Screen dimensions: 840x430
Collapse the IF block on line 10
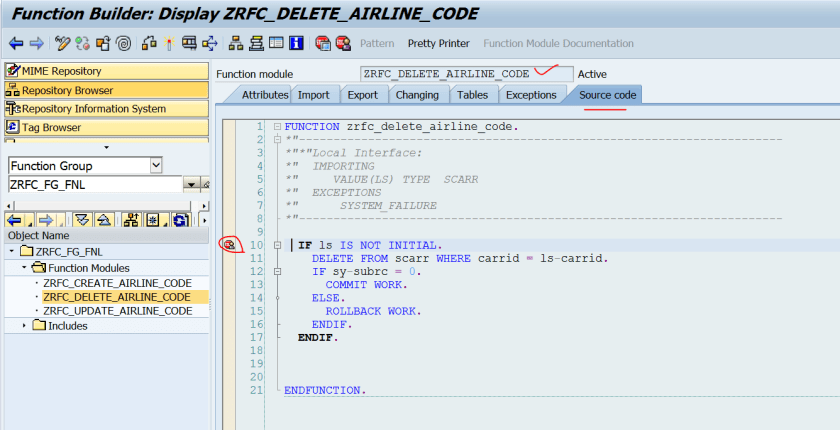277,245
